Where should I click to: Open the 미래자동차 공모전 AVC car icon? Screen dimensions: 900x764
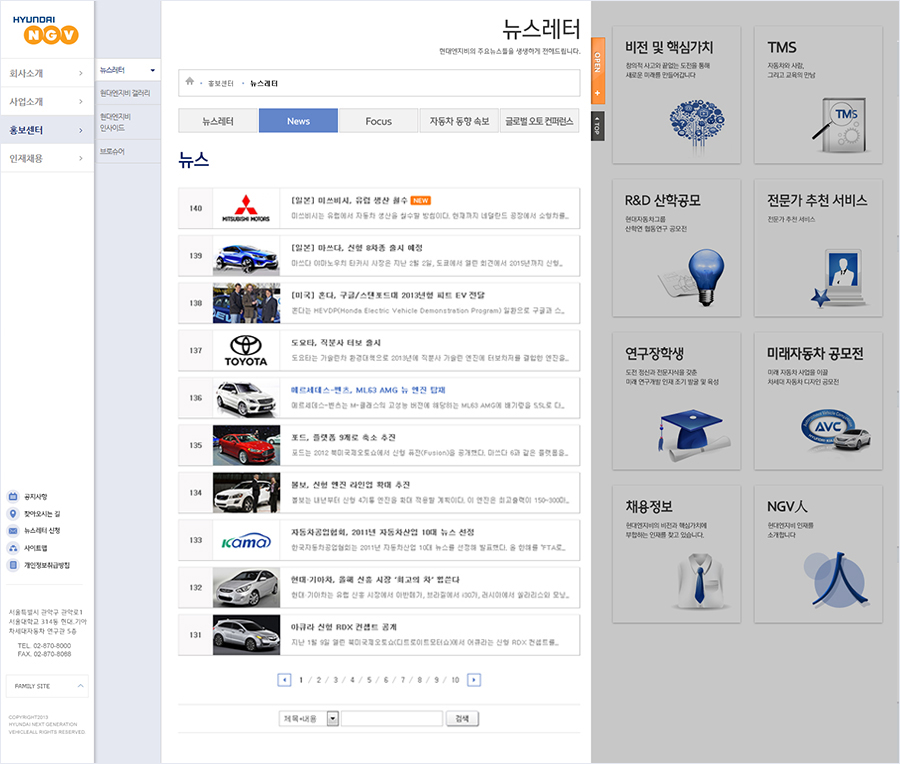tap(836, 432)
